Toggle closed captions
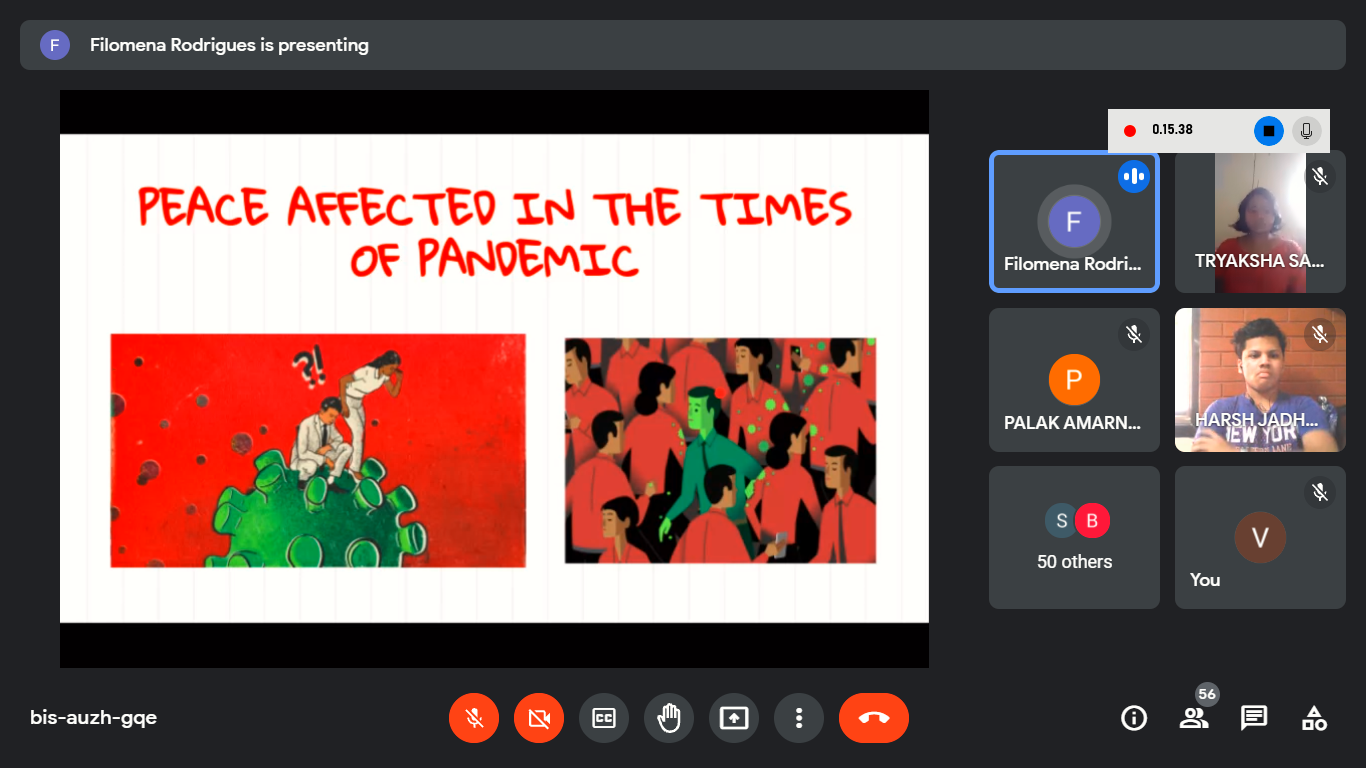Viewport: 1366px width, 768px height. point(604,718)
